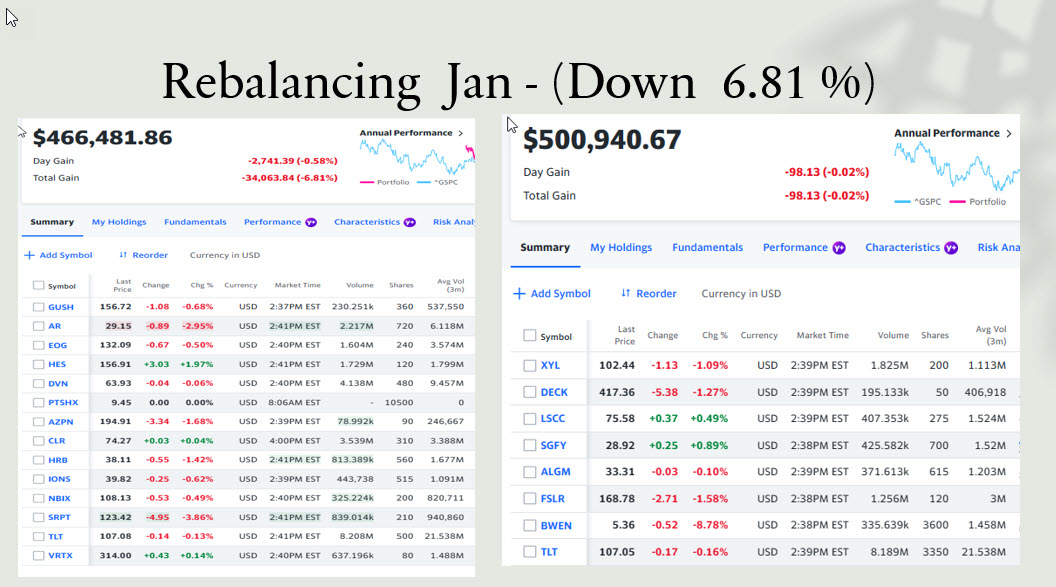Image resolution: width=1056 pixels, height=587 pixels.
Task: Switch to Performance tab in right portfolio
Action: pyautogui.click(x=795, y=248)
